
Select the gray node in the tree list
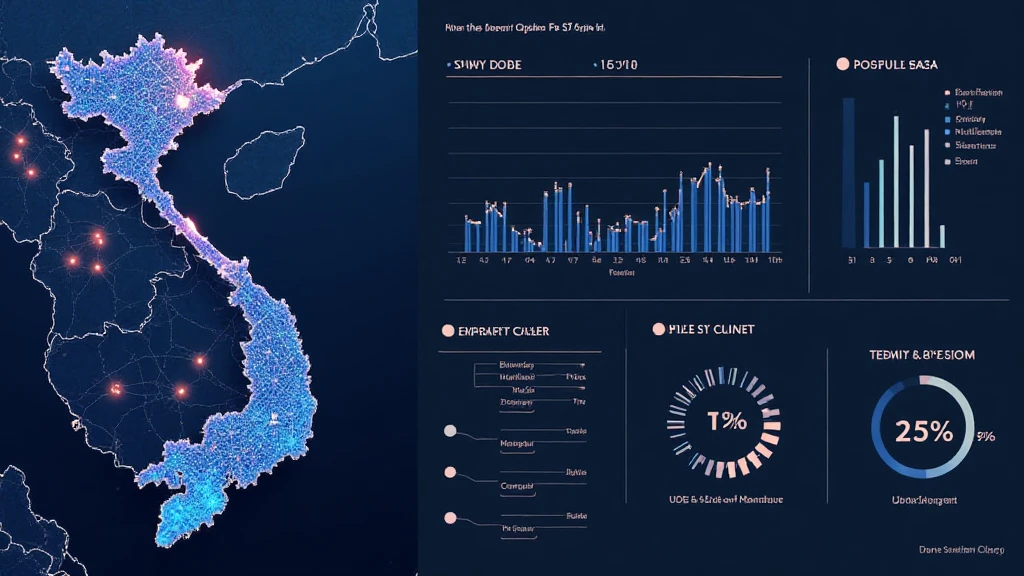[449, 431]
